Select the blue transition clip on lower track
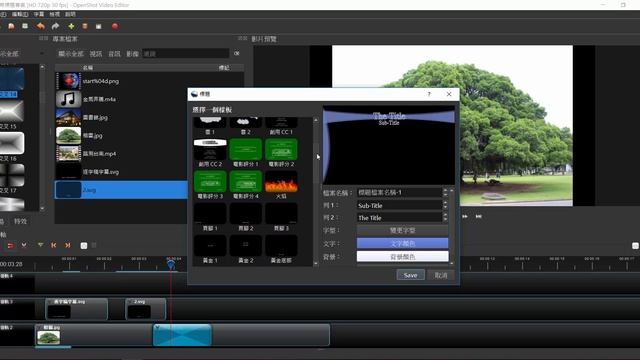This screenshot has width=640, height=360. [182, 335]
